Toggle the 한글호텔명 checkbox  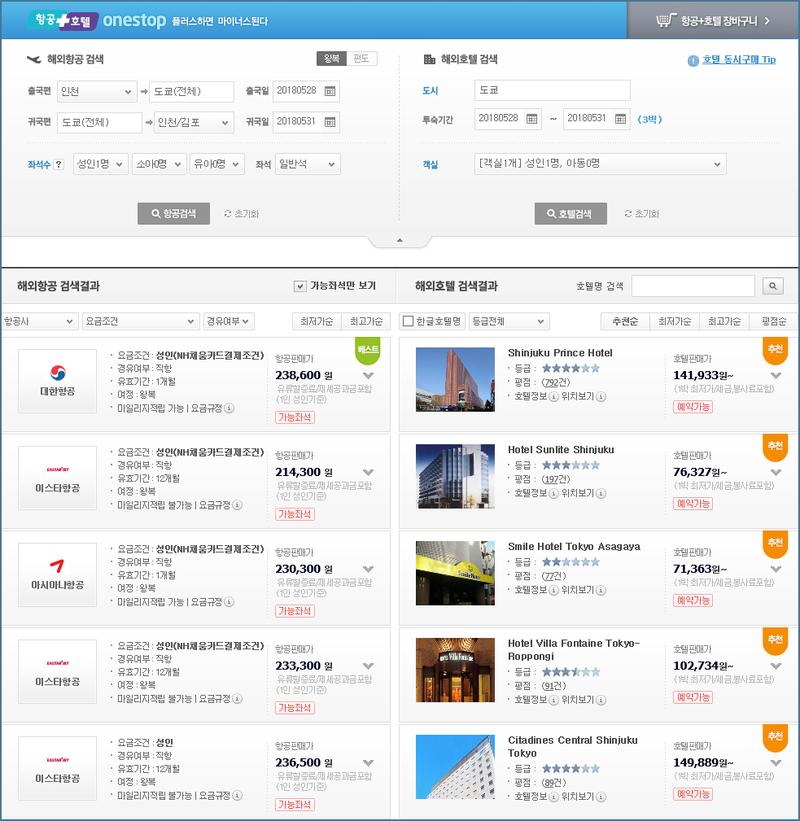coord(408,321)
